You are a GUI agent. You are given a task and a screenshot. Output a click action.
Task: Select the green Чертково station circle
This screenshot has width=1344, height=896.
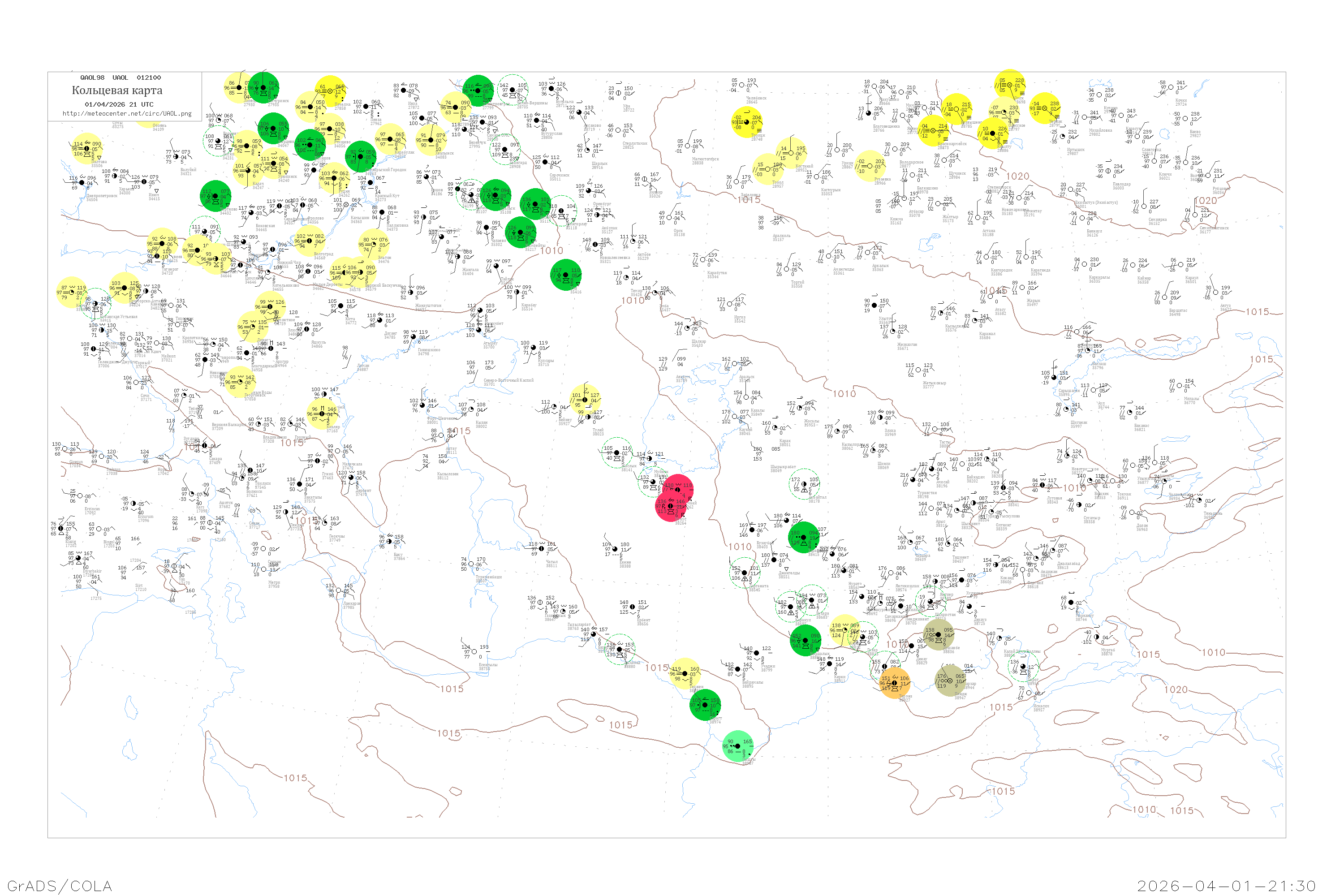pos(215,196)
